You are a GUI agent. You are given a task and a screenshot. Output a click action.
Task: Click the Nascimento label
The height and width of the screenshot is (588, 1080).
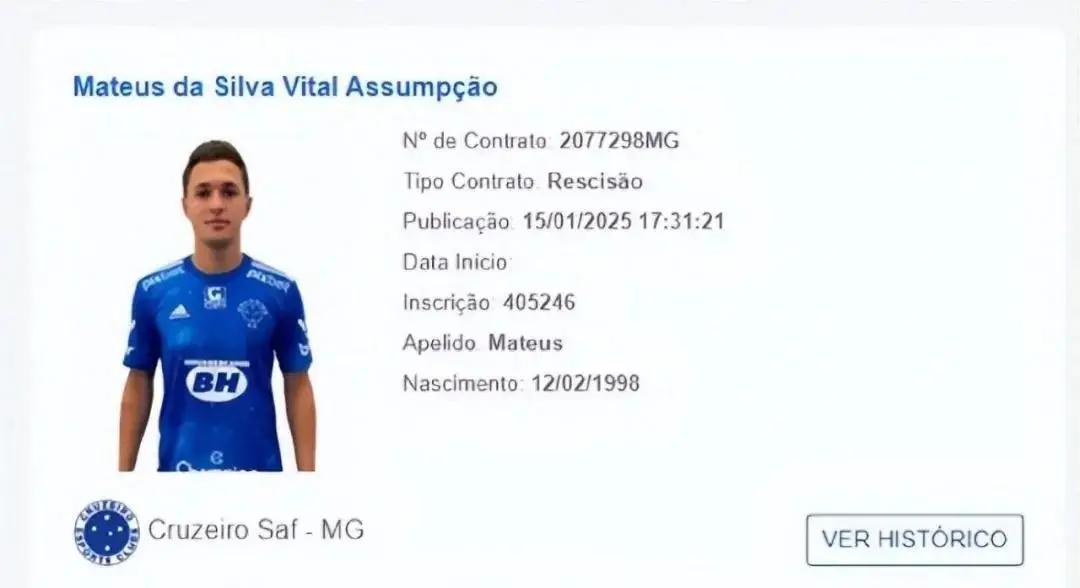coord(461,383)
